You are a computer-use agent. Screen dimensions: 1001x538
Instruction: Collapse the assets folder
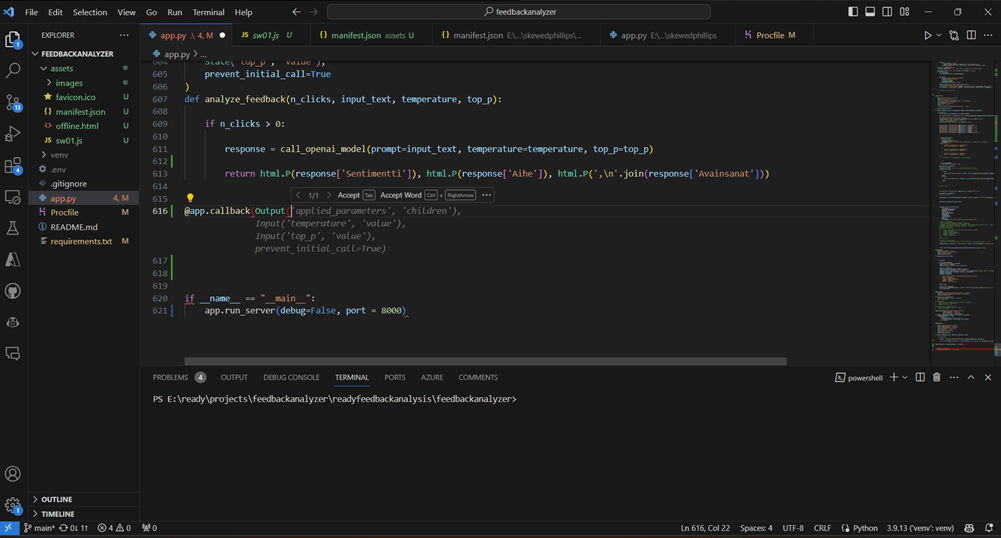62,68
